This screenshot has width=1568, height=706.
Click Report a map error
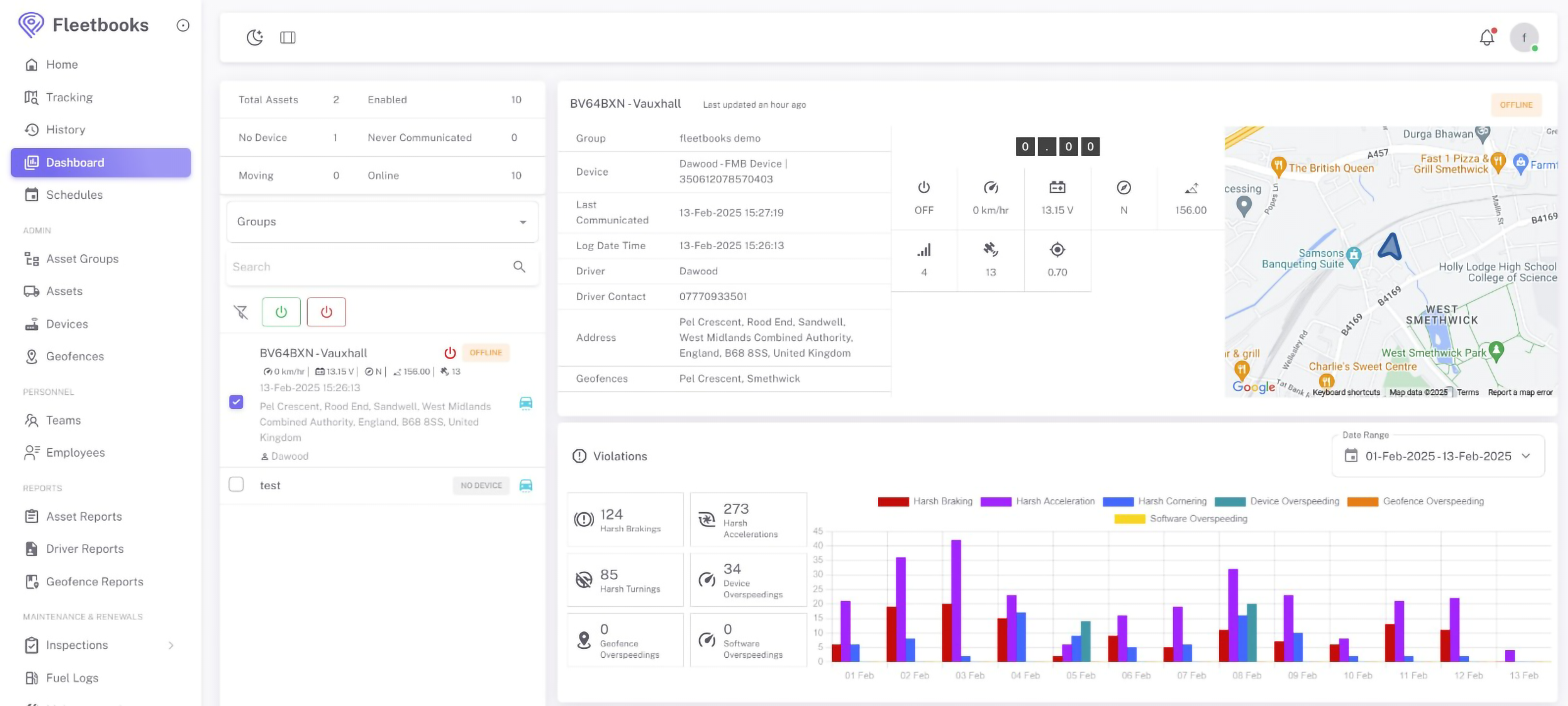[1520, 392]
